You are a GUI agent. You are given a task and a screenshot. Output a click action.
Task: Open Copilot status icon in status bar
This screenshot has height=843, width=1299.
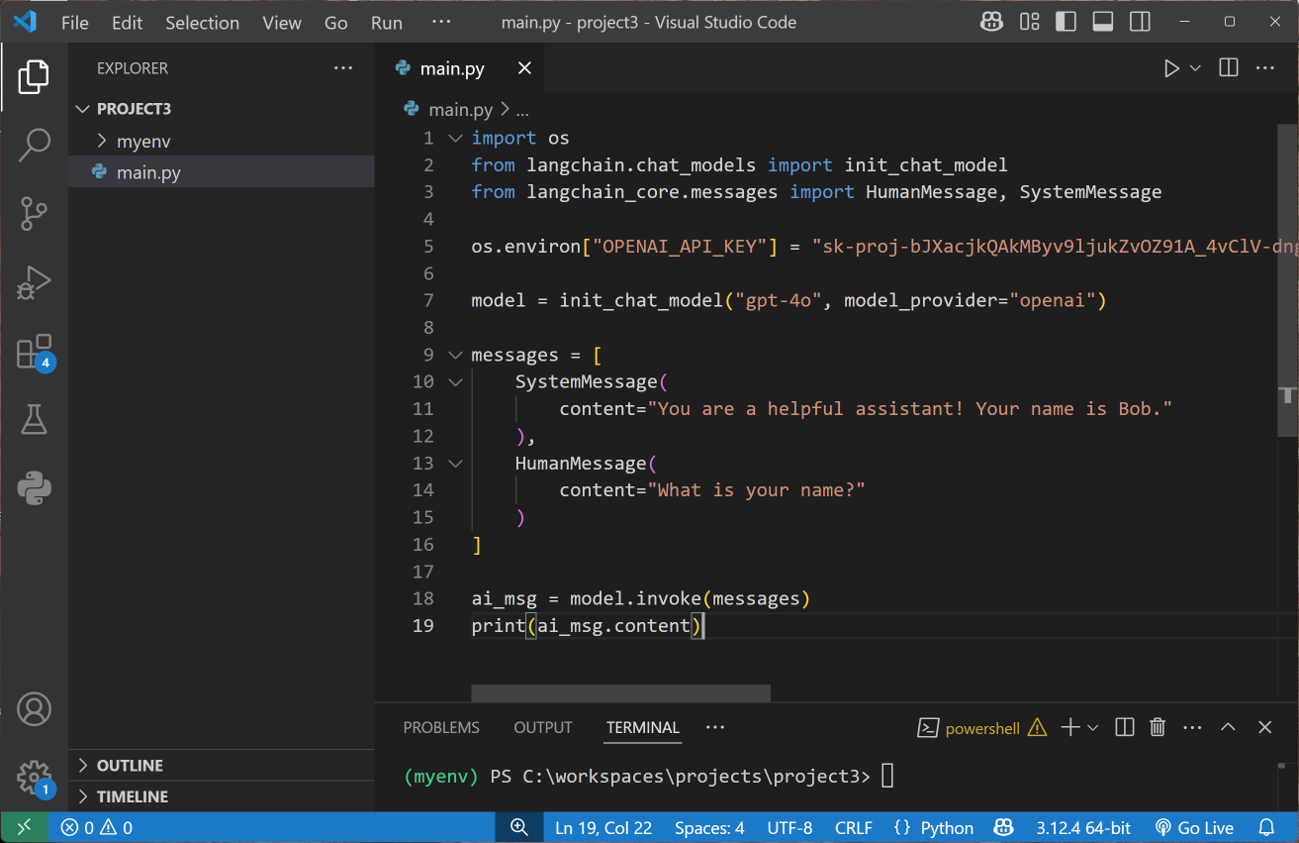click(x=1003, y=827)
